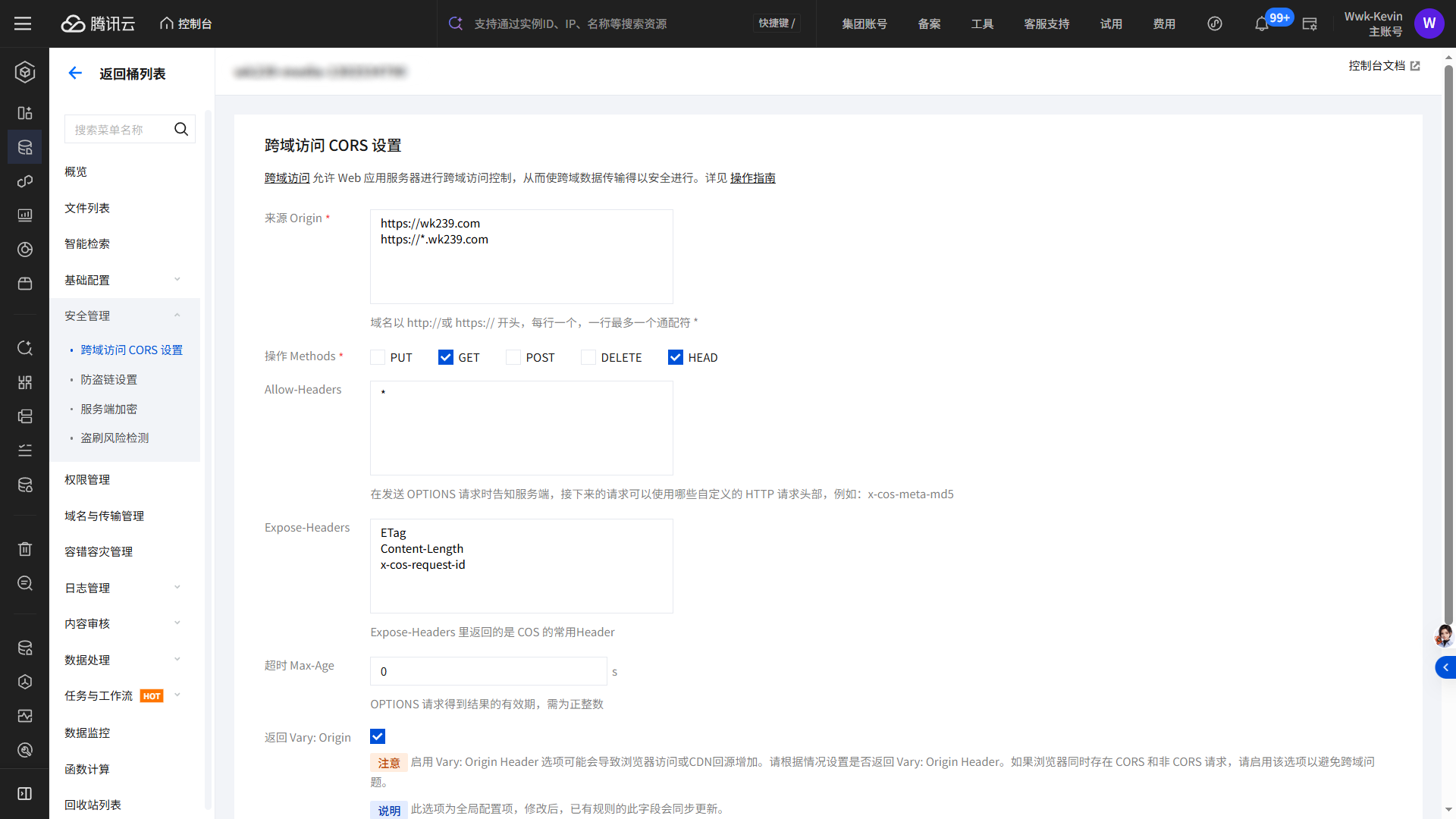Screen dimensions: 1456x819
Task: Open the Wwk-Kevin 主账号 account menu
Action: point(1373,24)
